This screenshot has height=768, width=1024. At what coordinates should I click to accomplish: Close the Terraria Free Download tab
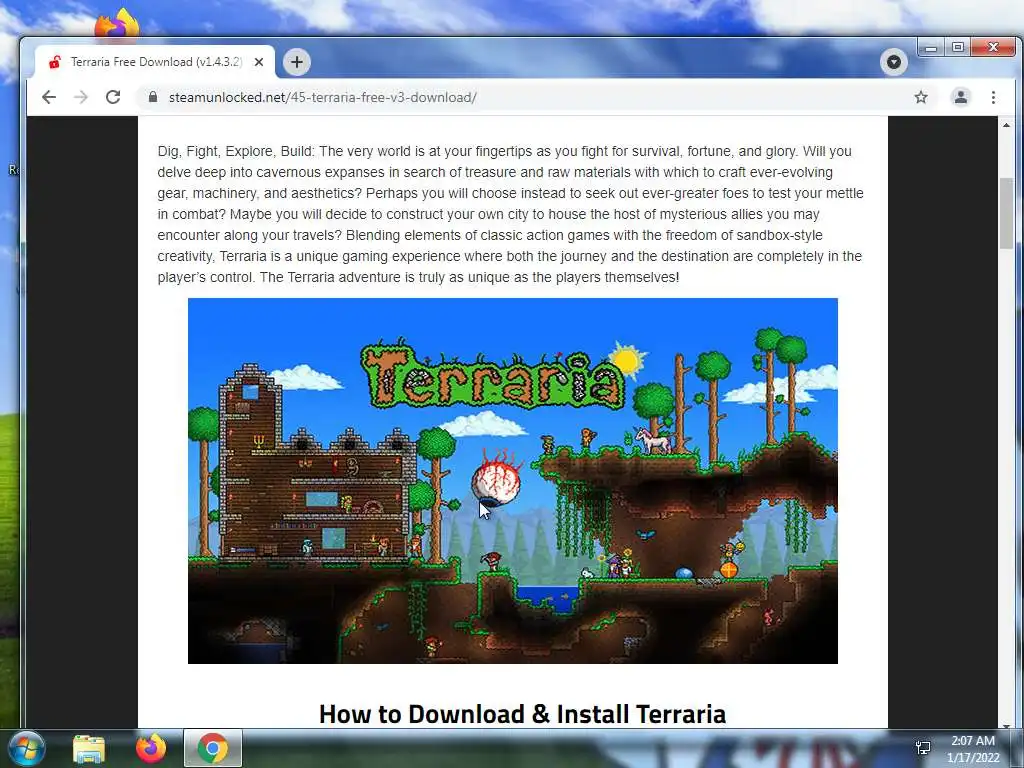[x=259, y=62]
